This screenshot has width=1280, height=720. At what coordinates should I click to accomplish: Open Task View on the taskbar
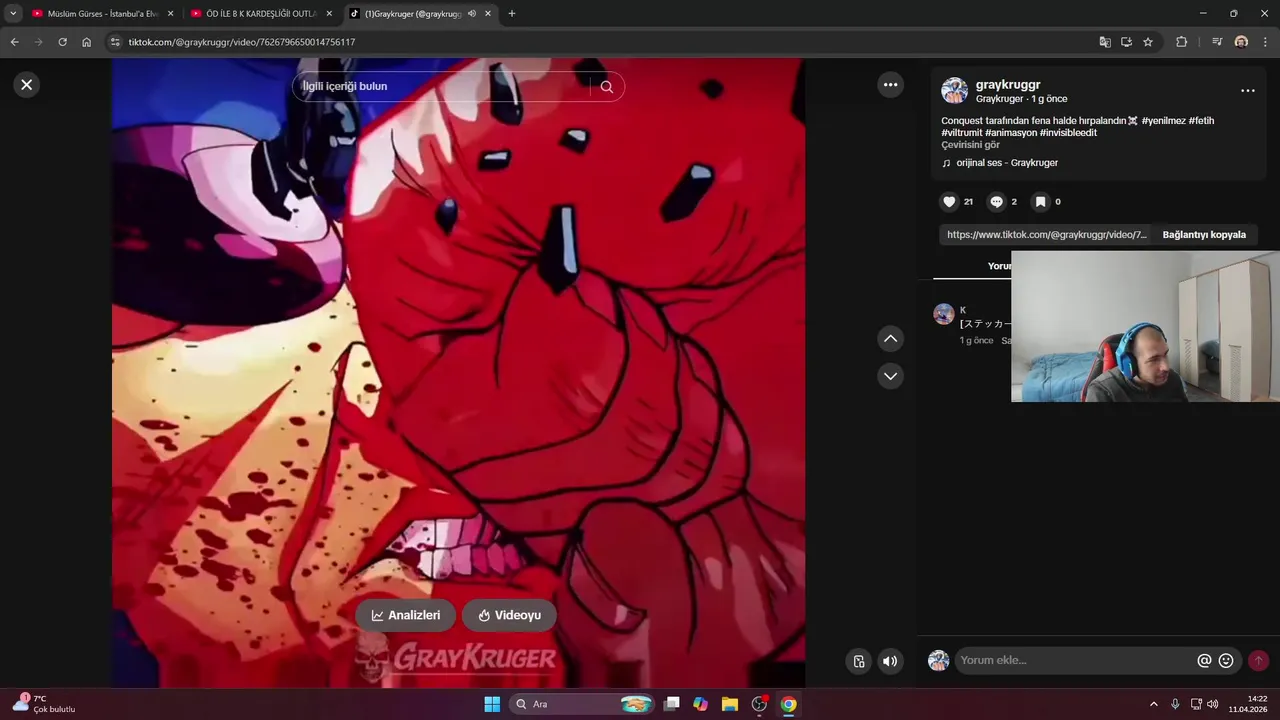point(672,704)
